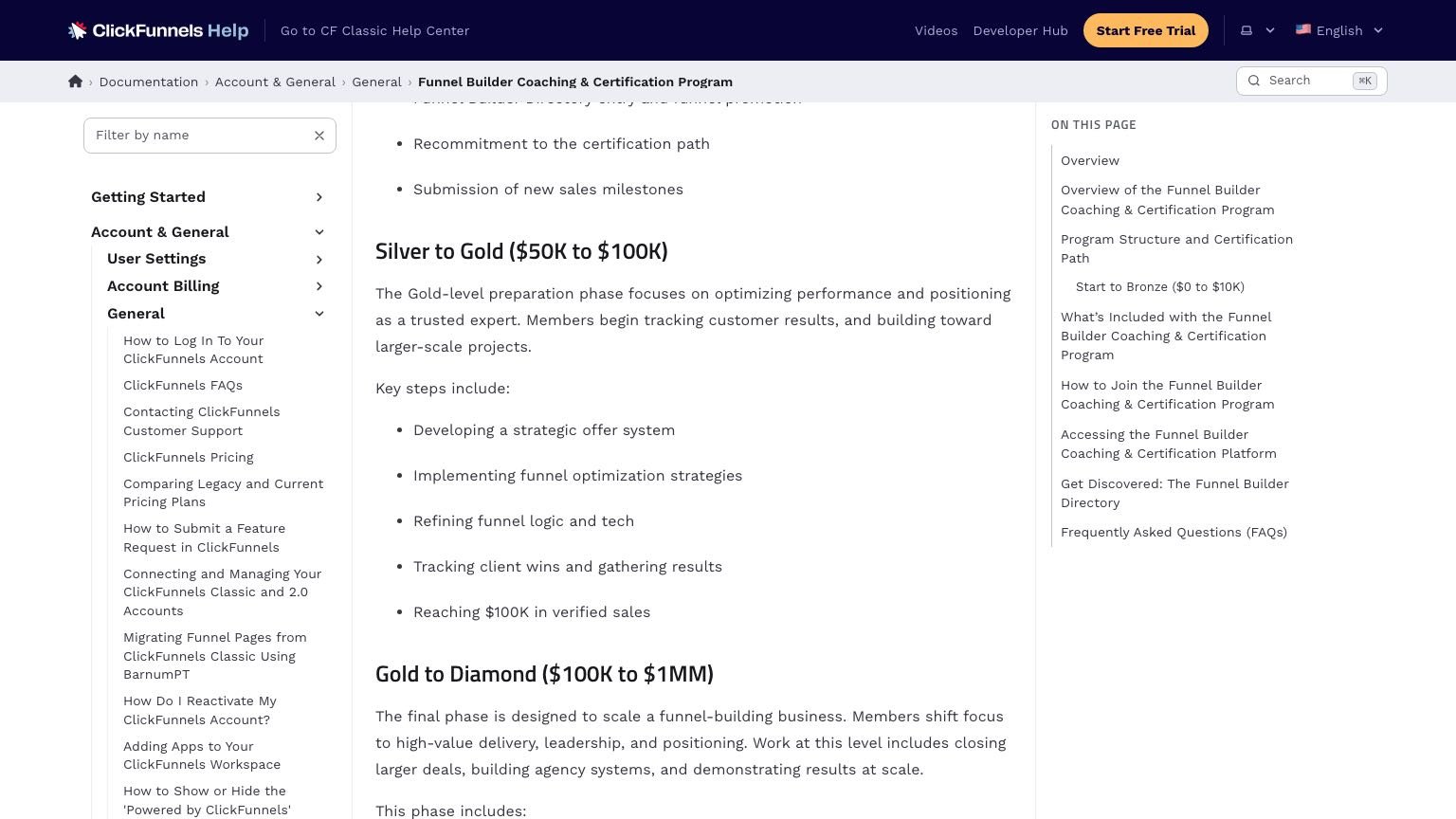
Task: Open How to Log In To Your ClickFunnels Account
Action: (193, 350)
